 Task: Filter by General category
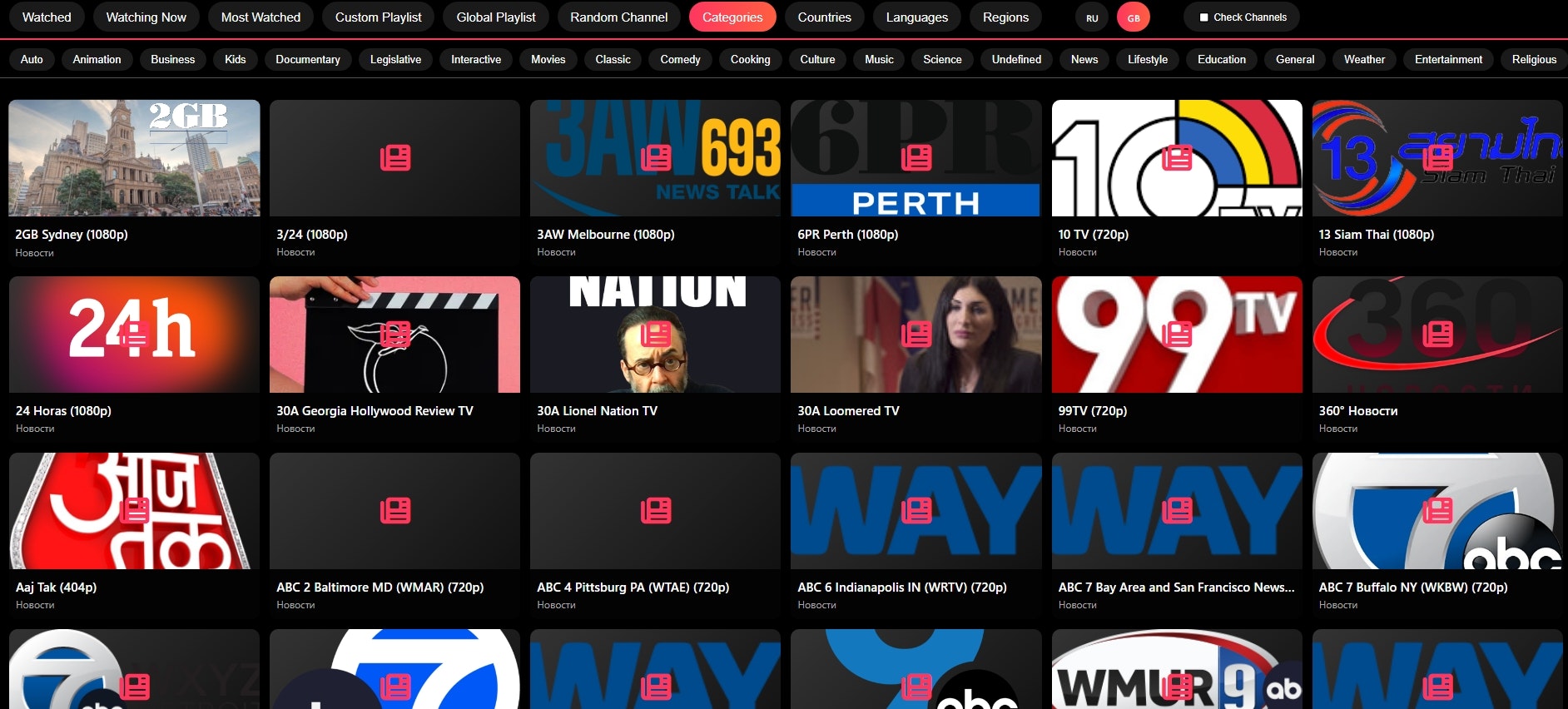(1295, 59)
